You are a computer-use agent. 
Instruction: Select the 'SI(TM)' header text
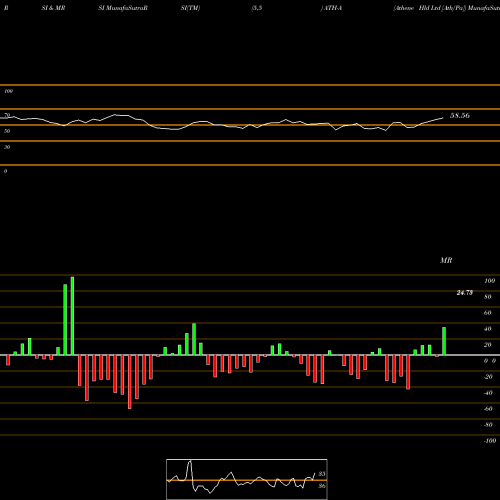tap(190, 8)
